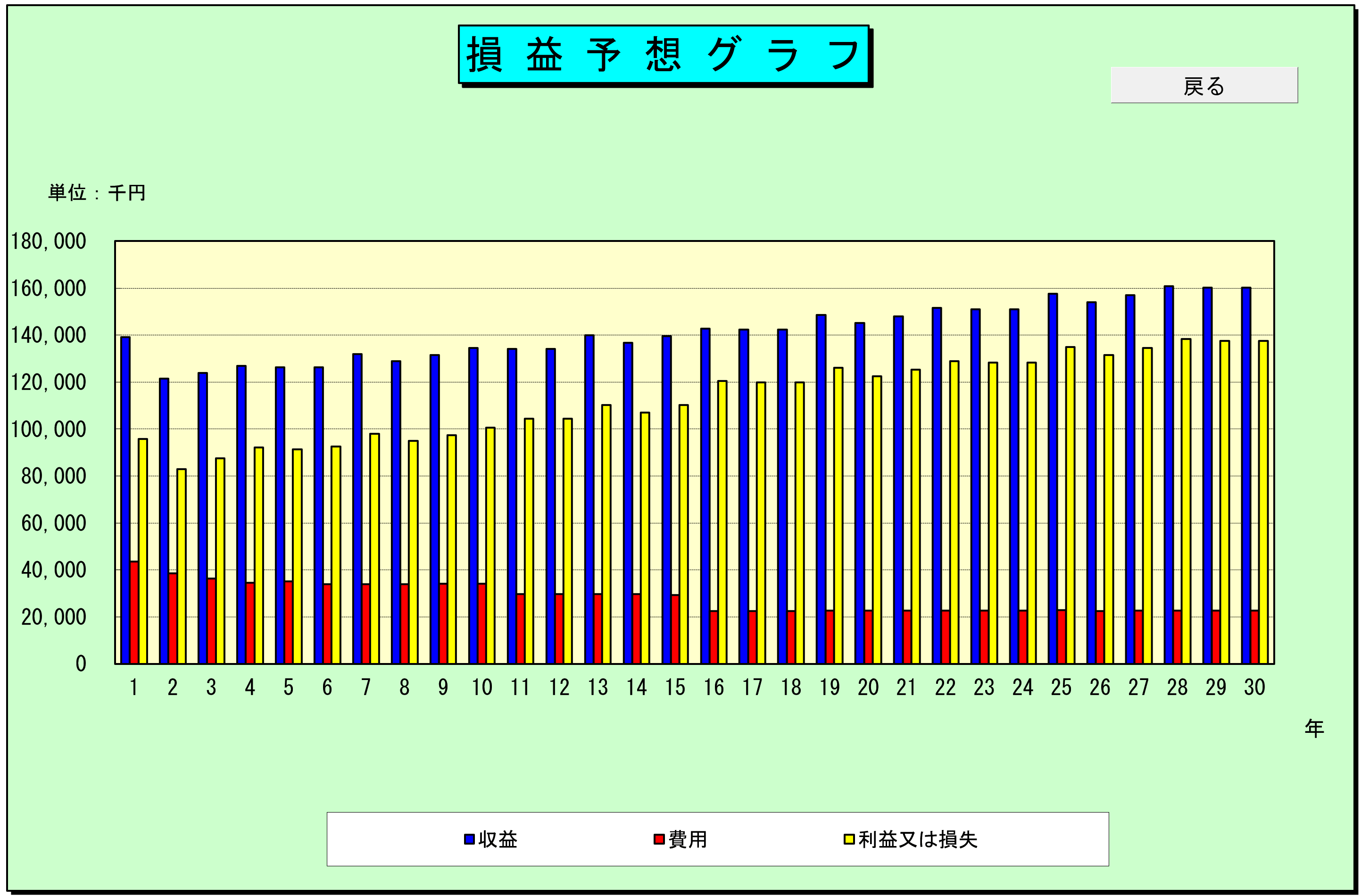1361x896 pixels.
Task: Click the yellow profit bar for year 30
Action: pos(1262,502)
